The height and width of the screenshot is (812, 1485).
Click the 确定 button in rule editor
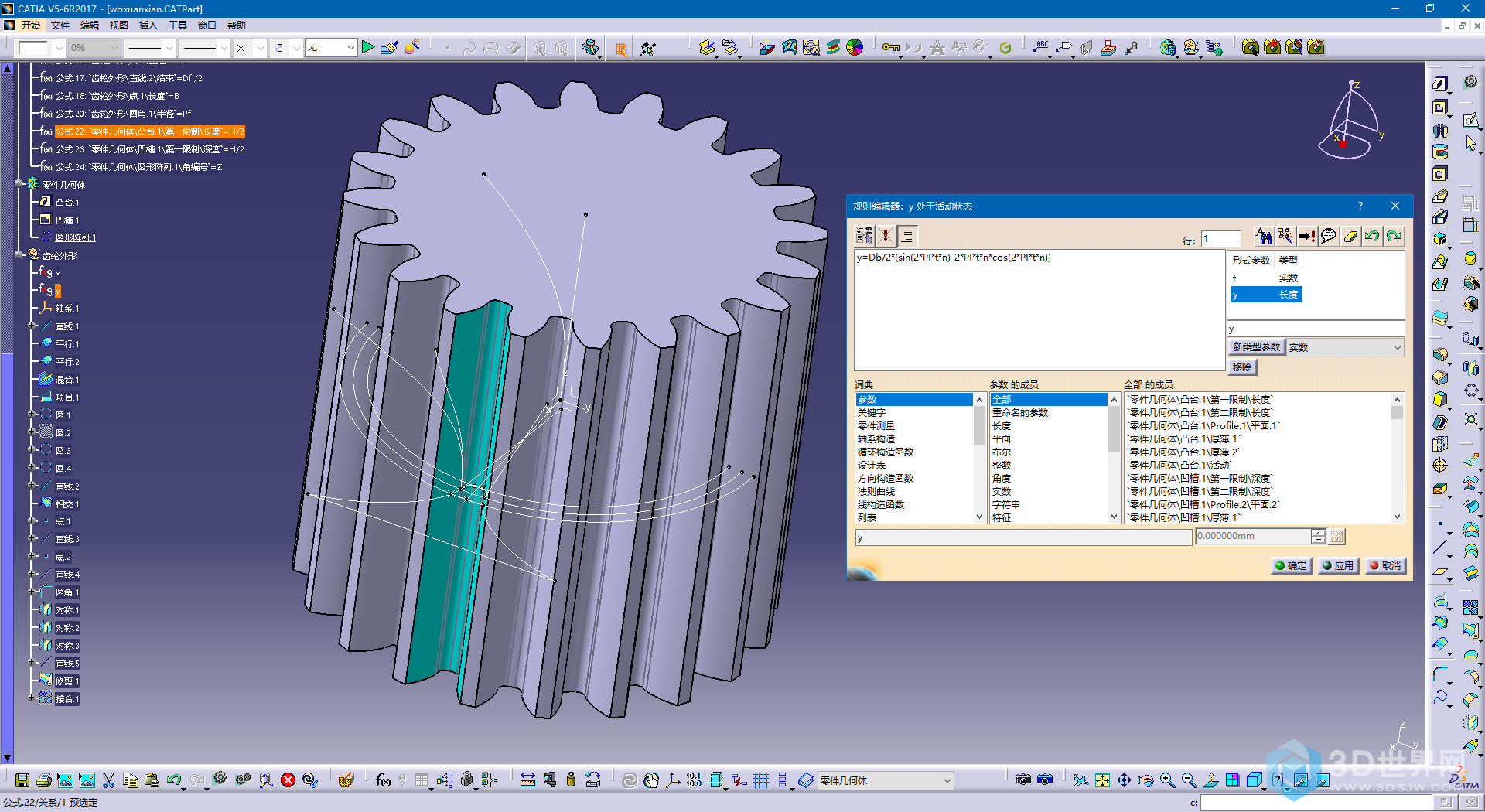tap(1291, 566)
